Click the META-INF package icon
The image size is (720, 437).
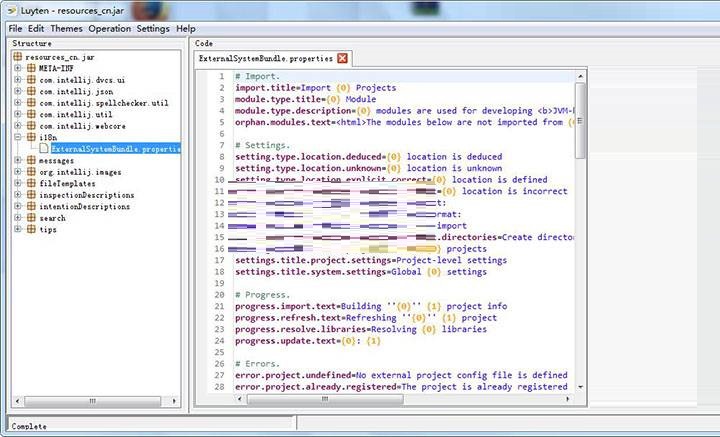tap(31, 68)
